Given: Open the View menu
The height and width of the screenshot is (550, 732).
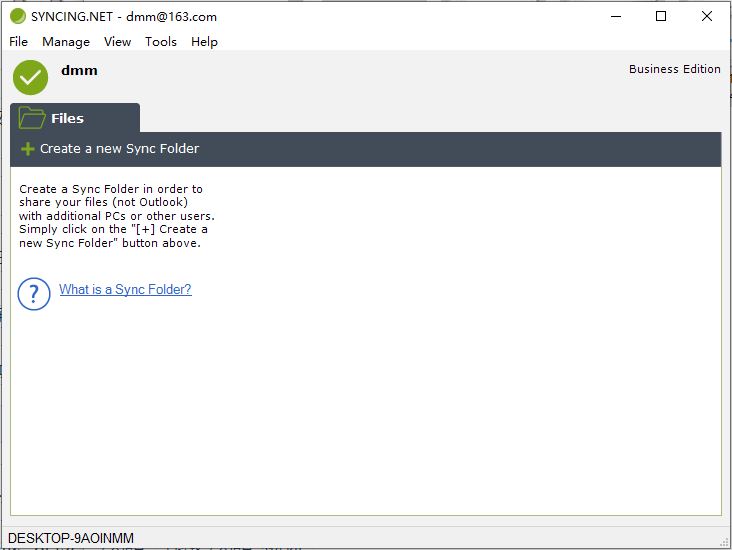Looking at the screenshot, I should 117,42.
